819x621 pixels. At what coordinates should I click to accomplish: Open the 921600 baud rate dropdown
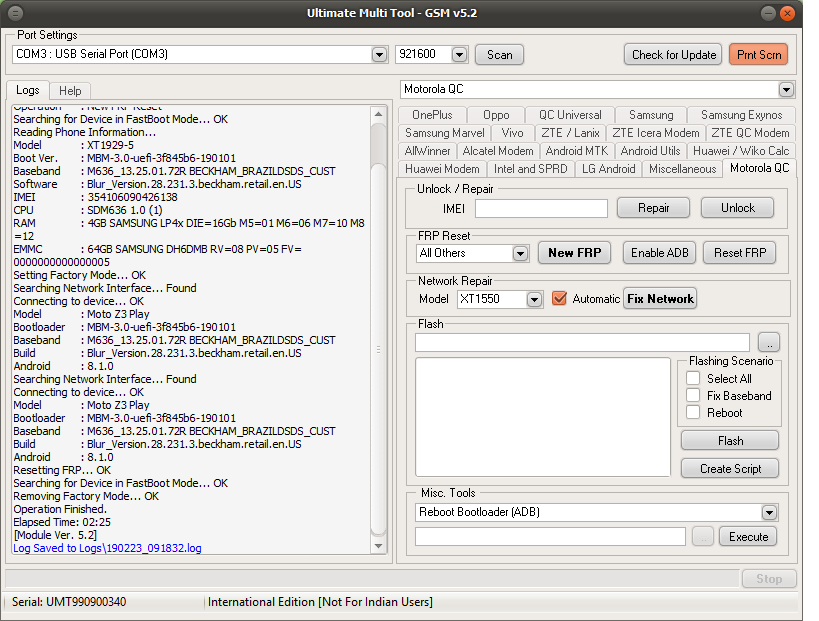click(459, 54)
